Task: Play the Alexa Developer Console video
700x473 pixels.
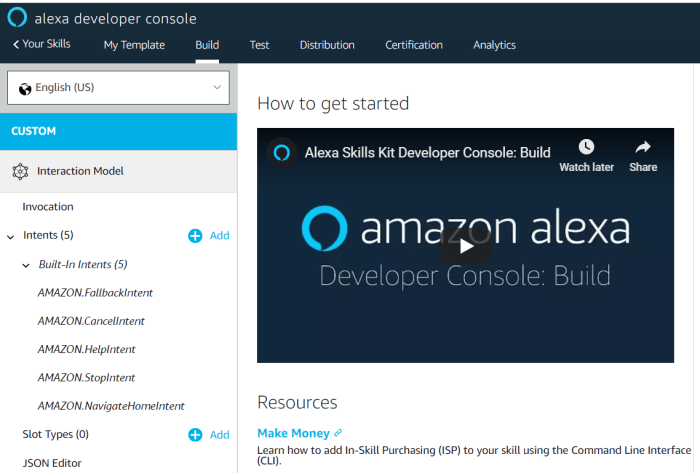Action: click(x=465, y=245)
